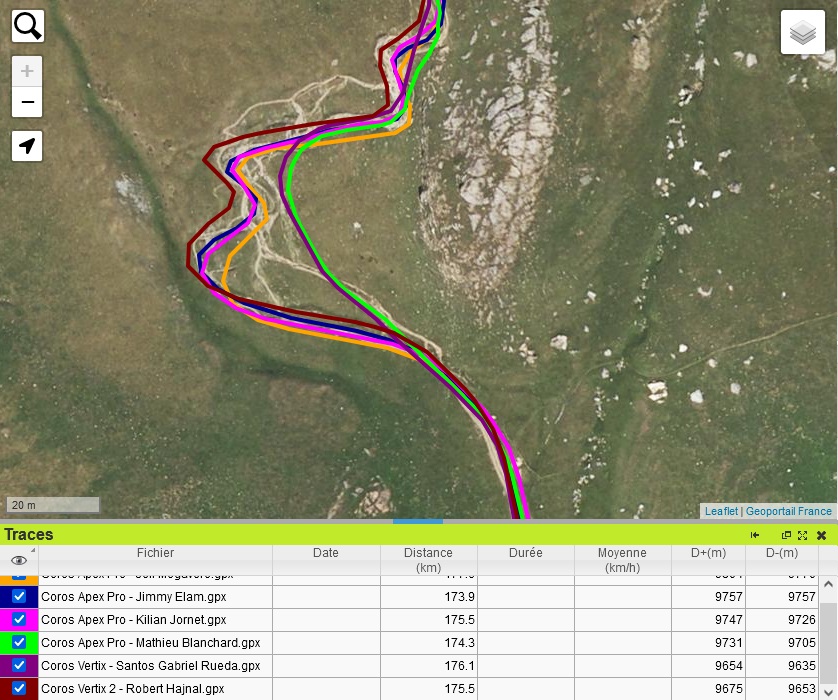Uncheck the Mathieu Blanchard trace checkbox

[19, 642]
